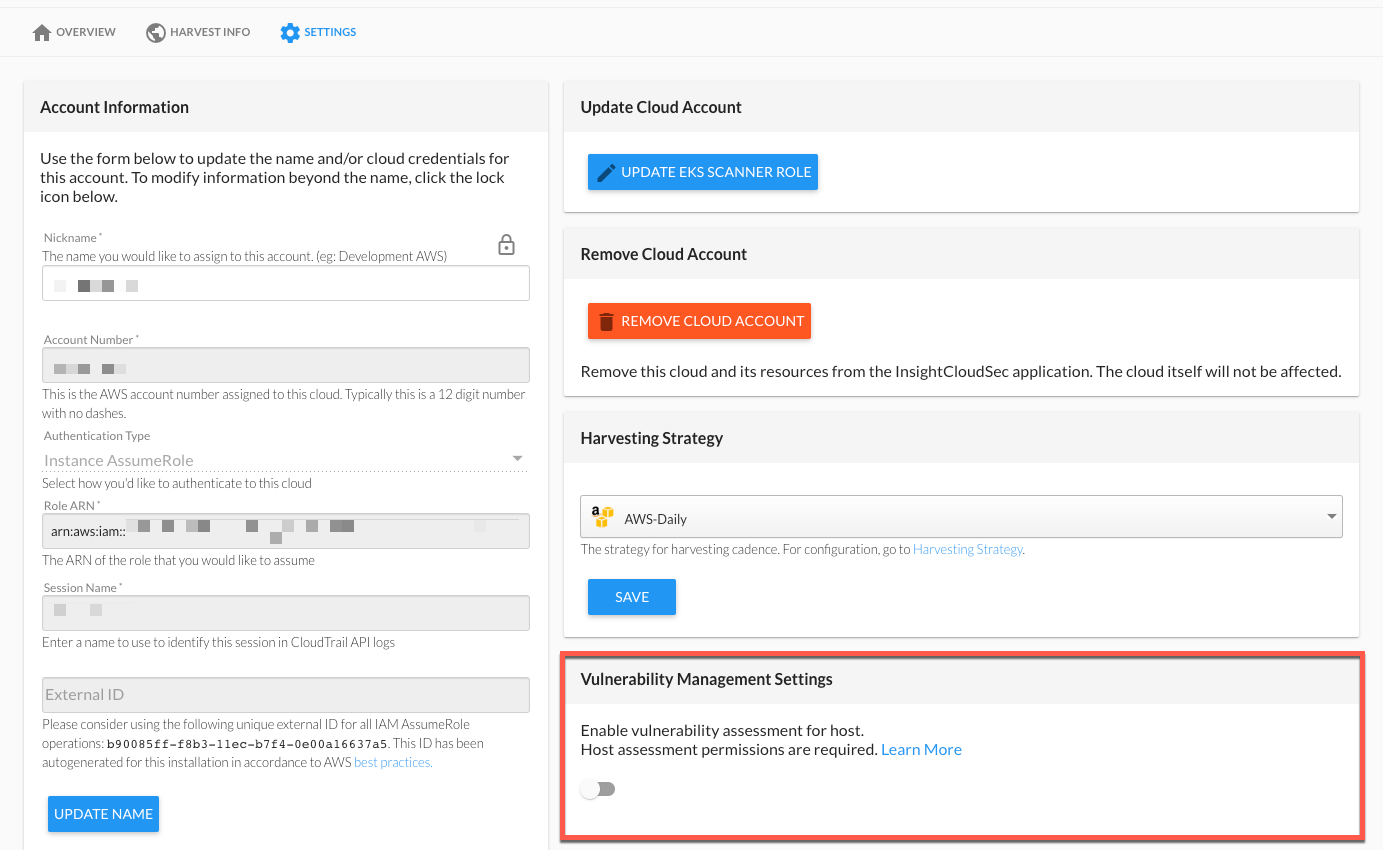
Task: Click Update EKS Scanner Role button
Action: coord(703,172)
